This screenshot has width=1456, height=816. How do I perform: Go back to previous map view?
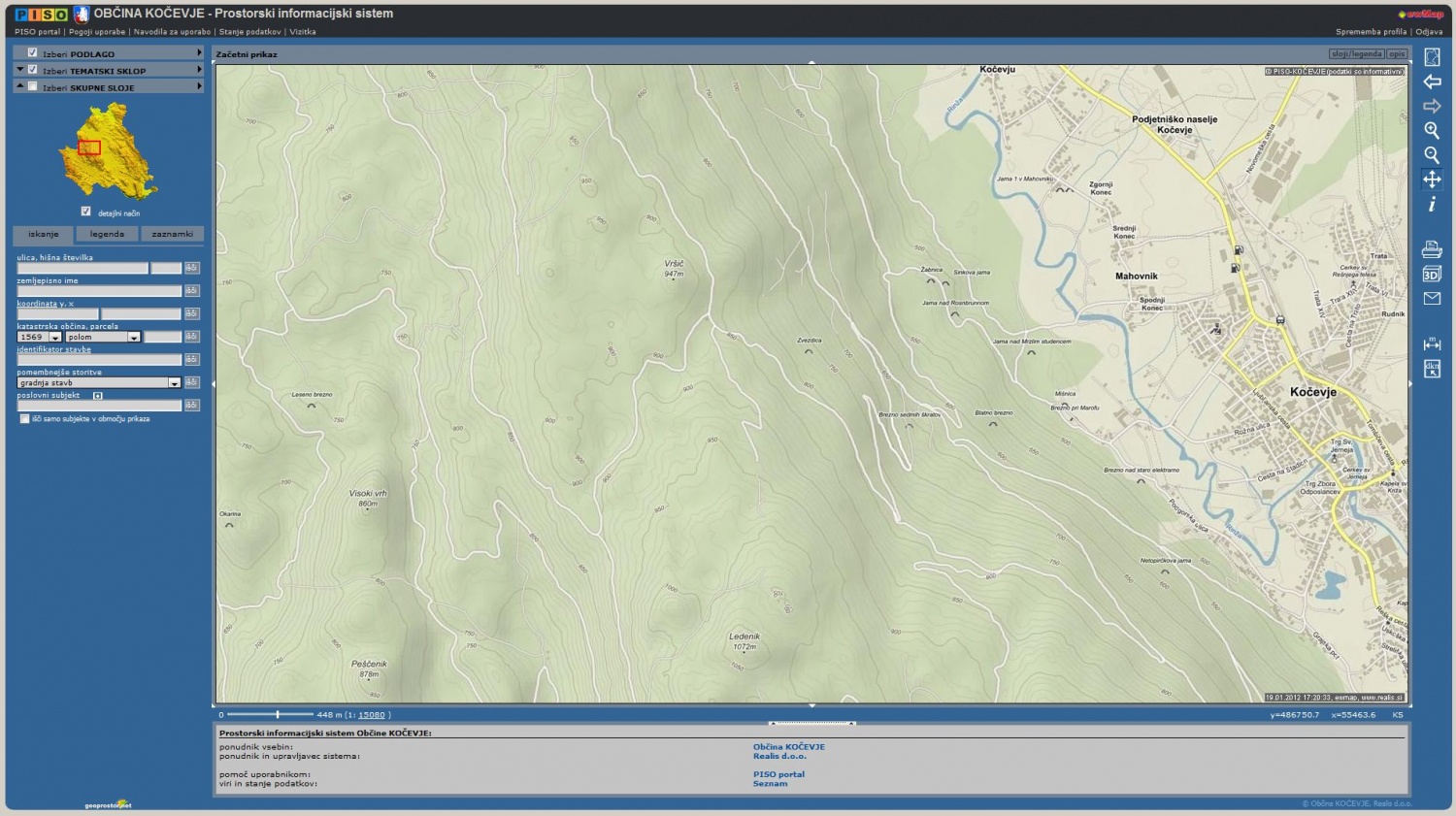click(x=1432, y=82)
